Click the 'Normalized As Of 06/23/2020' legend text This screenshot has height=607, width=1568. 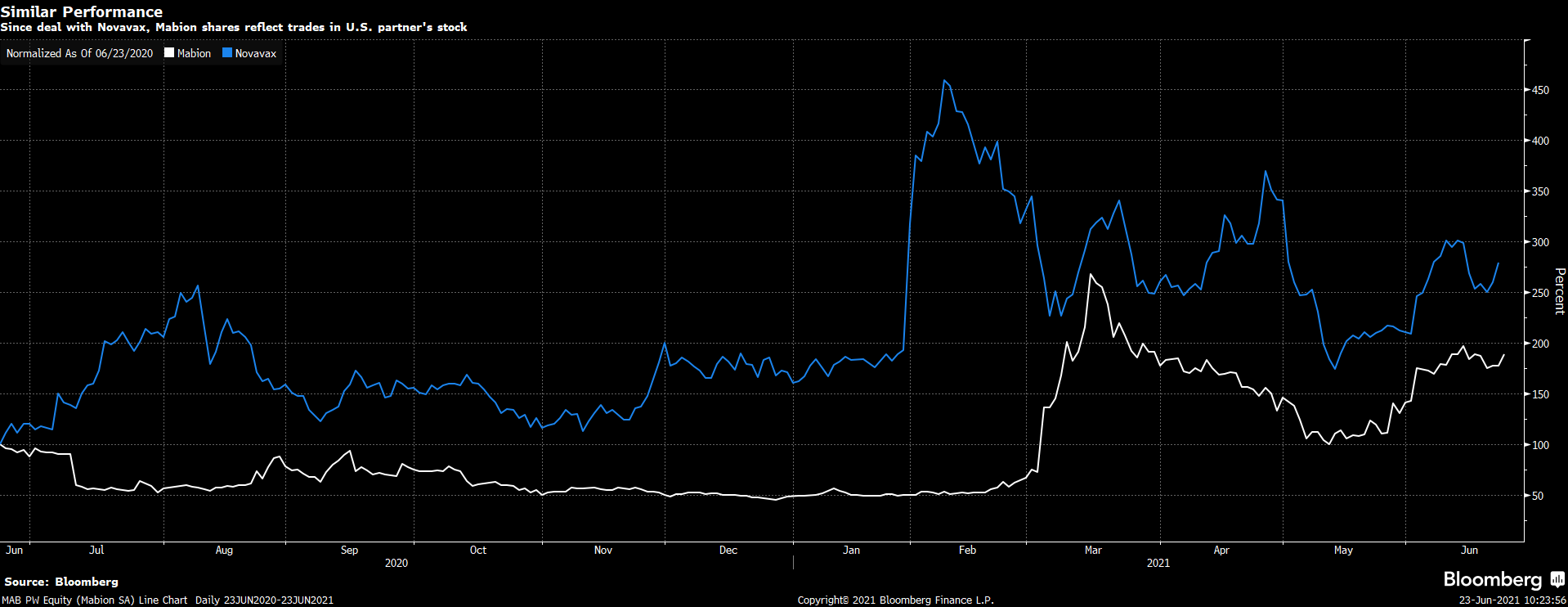click(x=79, y=53)
